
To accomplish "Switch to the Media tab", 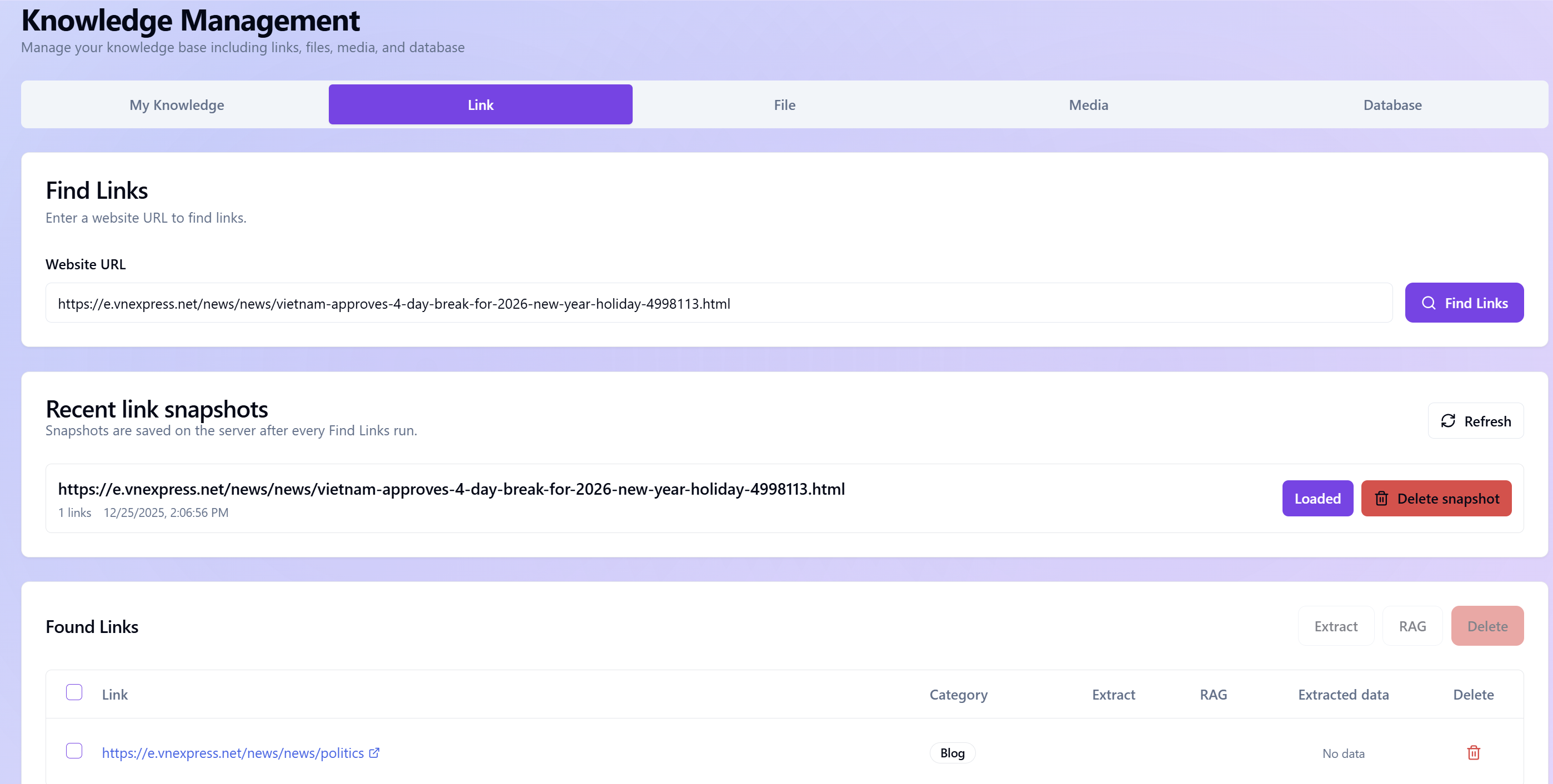I will [1088, 105].
